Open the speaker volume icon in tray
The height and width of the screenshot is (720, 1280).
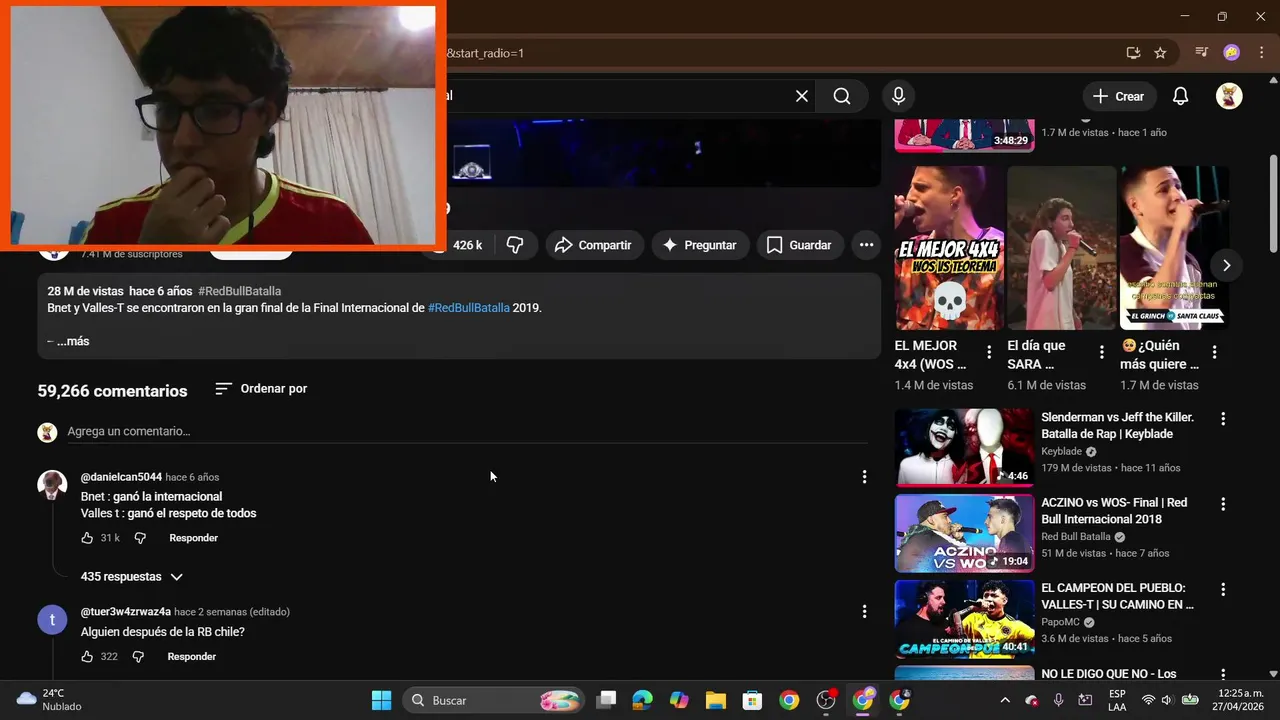tap(1166, 700)
